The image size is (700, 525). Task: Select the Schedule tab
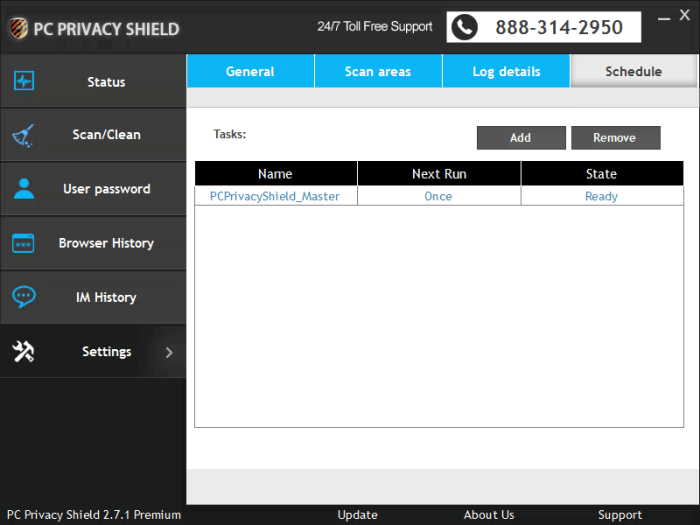point(633,71)
